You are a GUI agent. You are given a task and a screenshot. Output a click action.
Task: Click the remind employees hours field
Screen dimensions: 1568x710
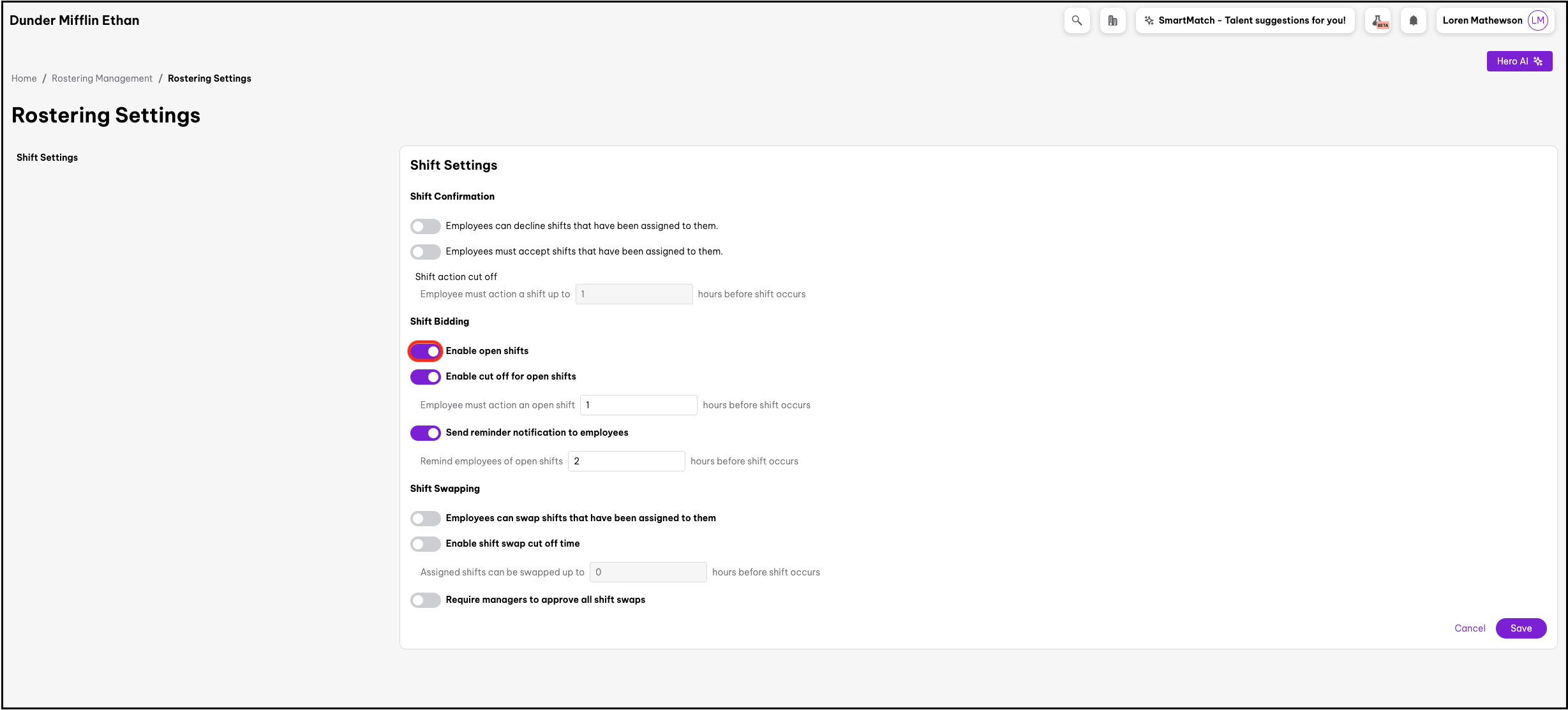tap(626, 461)
